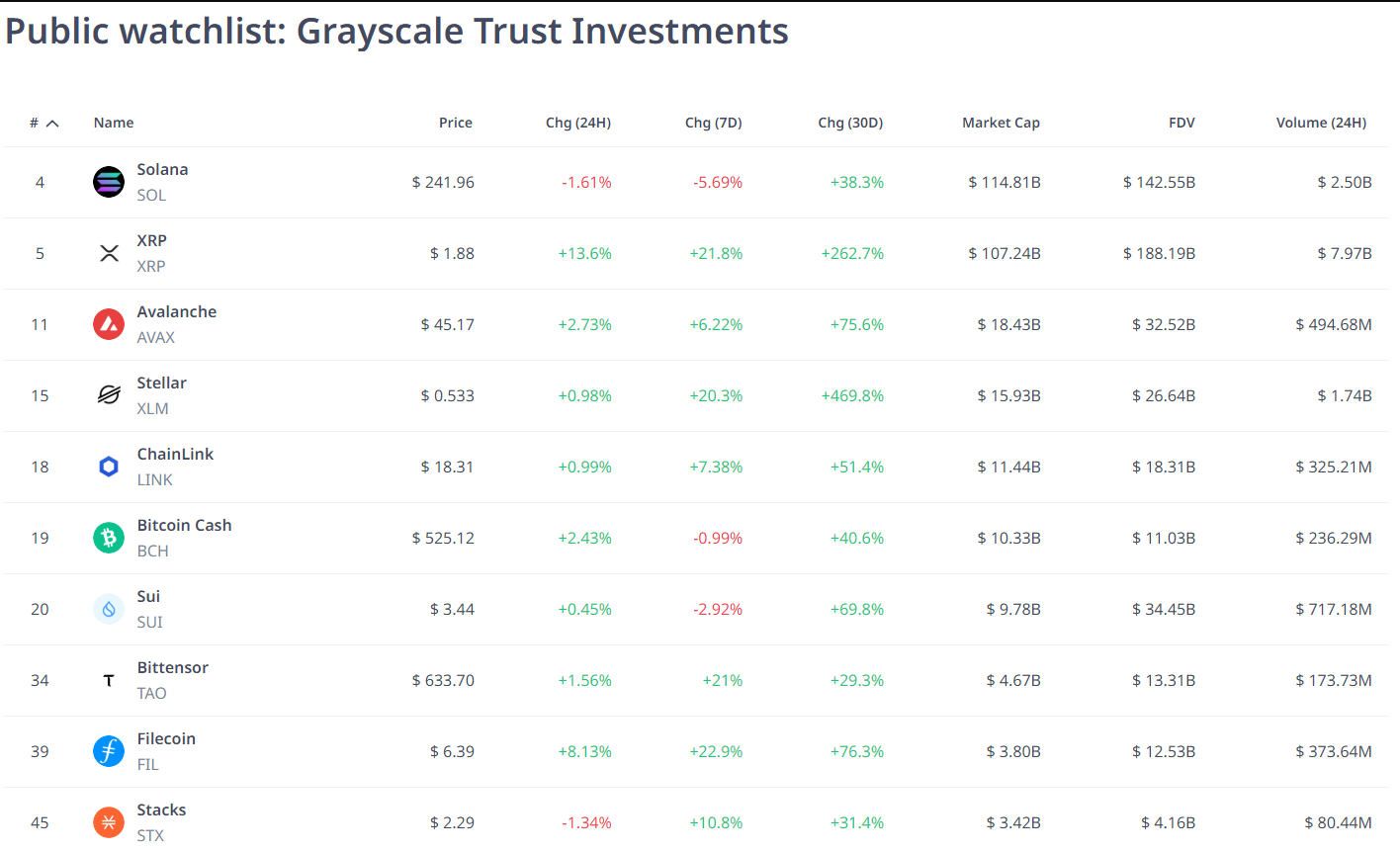Click the Filecoin coin logo
The image size is (1400, 852).
tap(108, 751)
